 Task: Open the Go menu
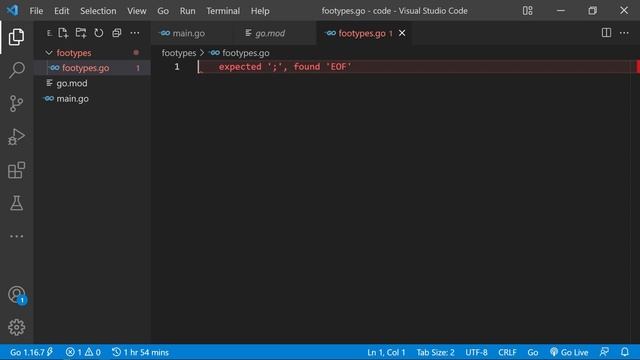click(x=163, y=11)
